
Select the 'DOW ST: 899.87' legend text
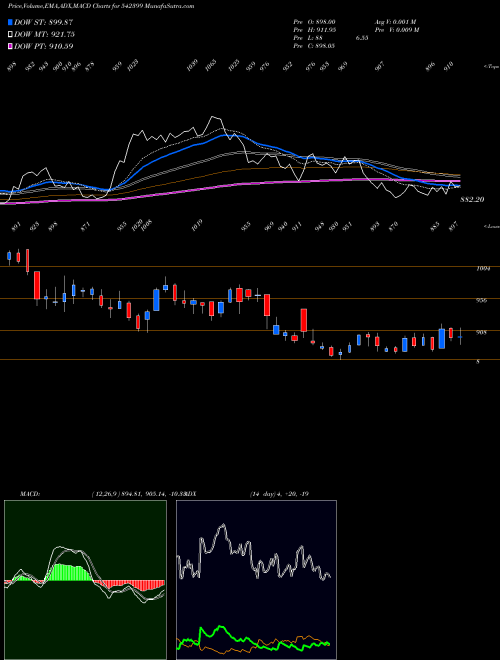(x=44, y=22)
